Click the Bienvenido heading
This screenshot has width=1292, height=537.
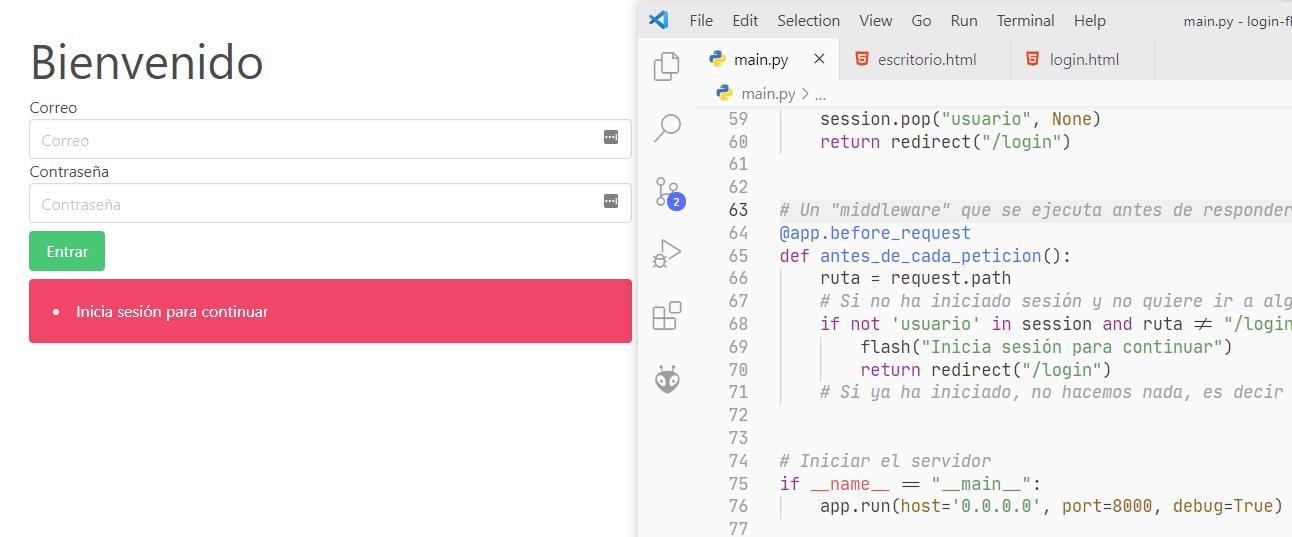(147, 62)
